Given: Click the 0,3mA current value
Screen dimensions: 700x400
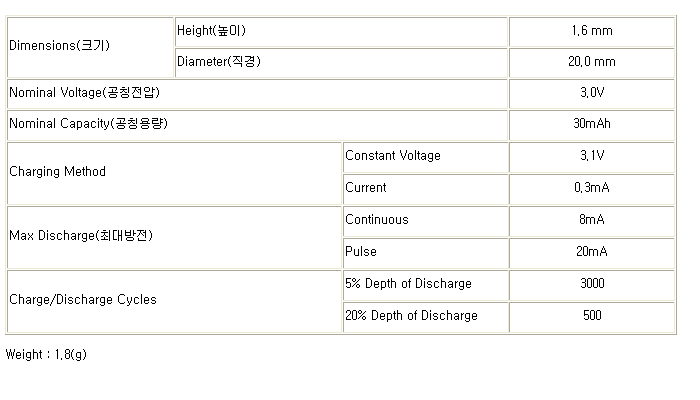Looking at the screenshot, I should pos(591,188).
